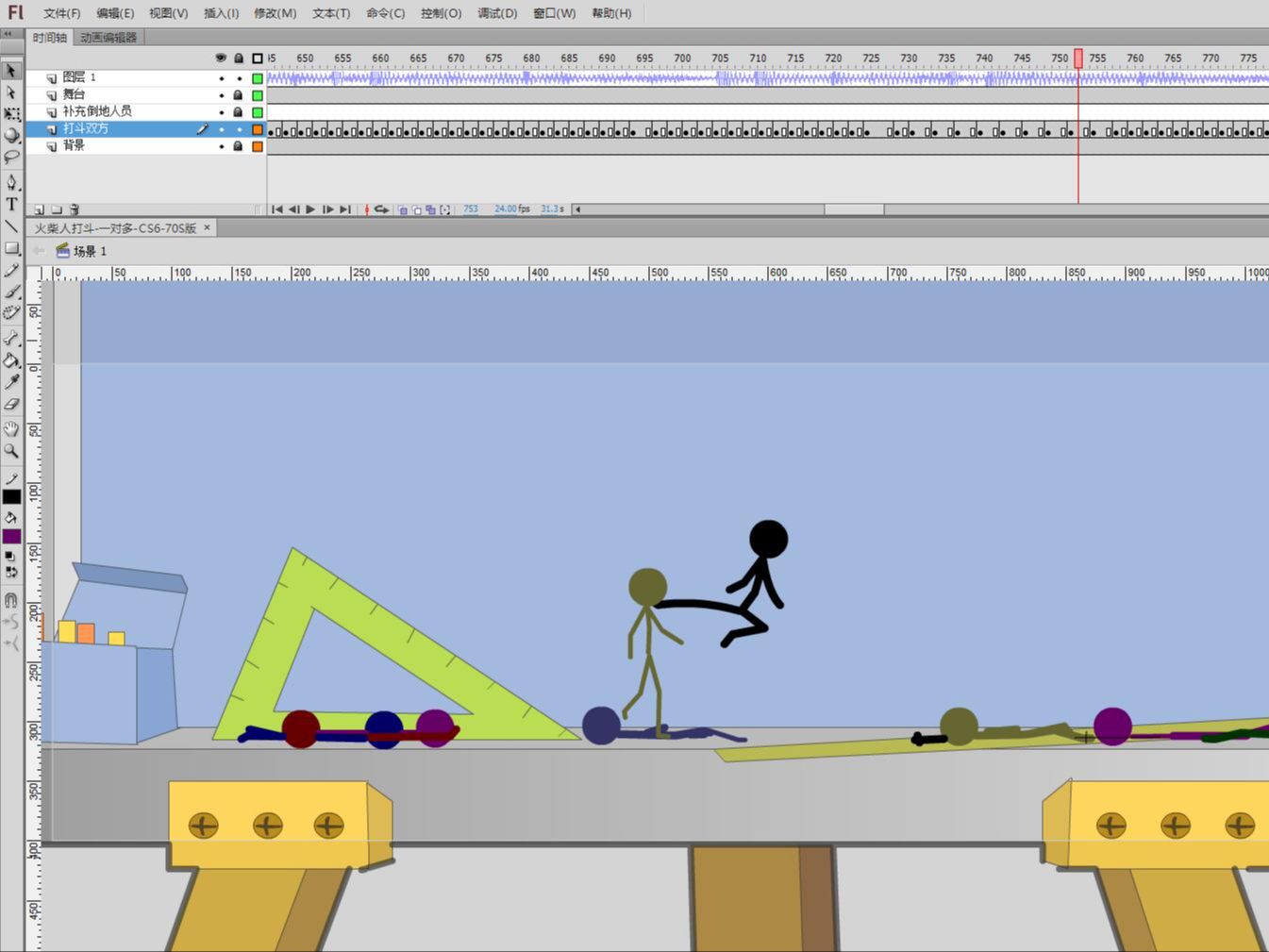Select the Text tool
This screenshot has width=1269, height=952.
(11, 204)
